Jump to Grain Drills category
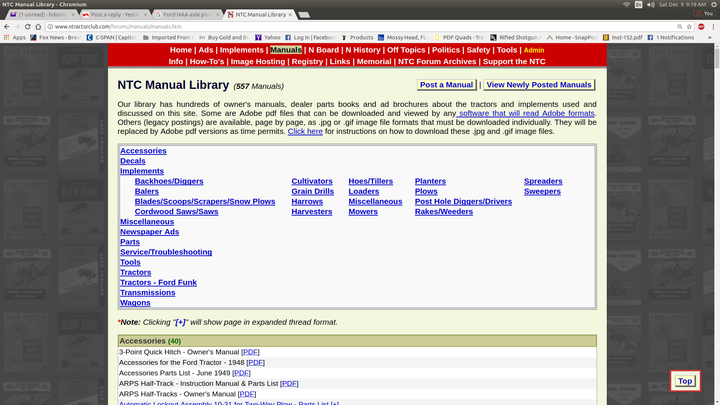The height and width of the screenshot is (405, 720). (312, 191)
